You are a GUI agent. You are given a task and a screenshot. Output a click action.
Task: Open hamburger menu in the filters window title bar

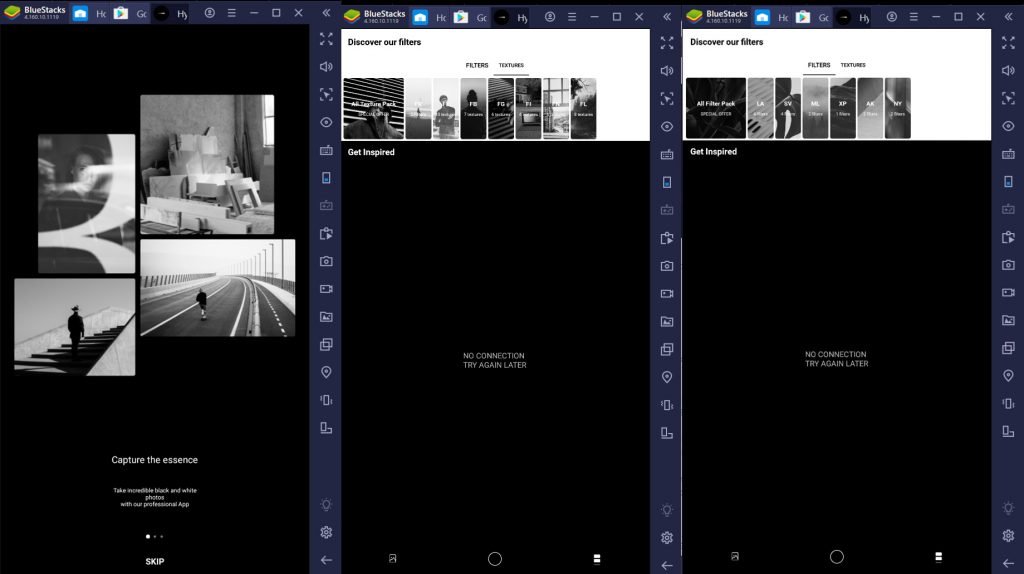914,16
